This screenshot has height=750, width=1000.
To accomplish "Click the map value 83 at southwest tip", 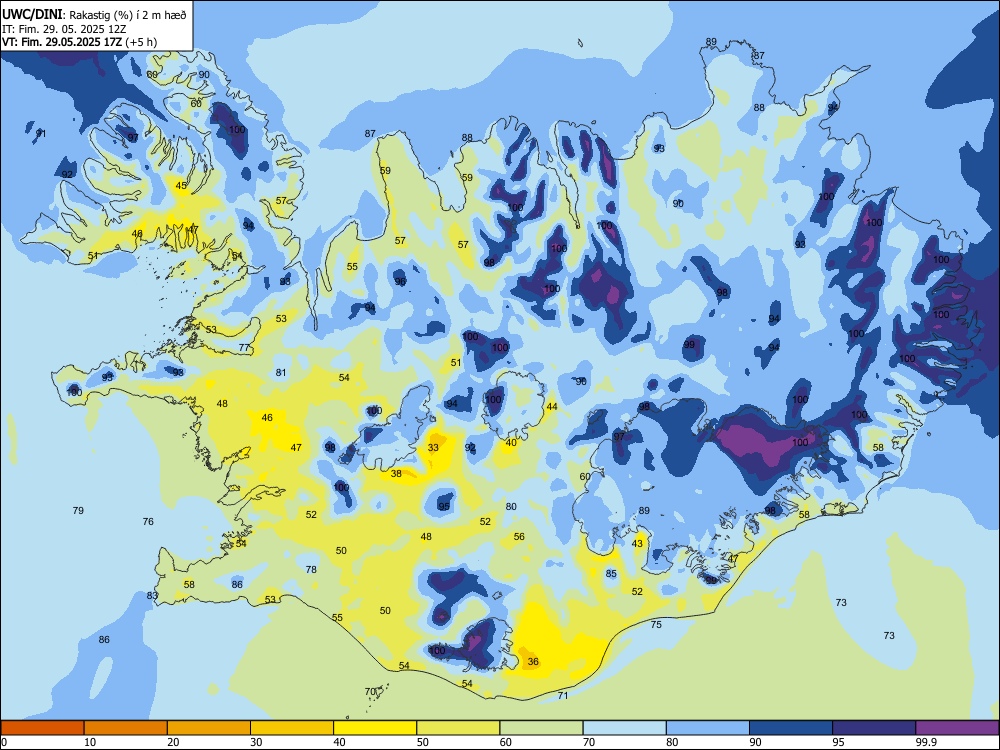I will [x=152, y=596].
